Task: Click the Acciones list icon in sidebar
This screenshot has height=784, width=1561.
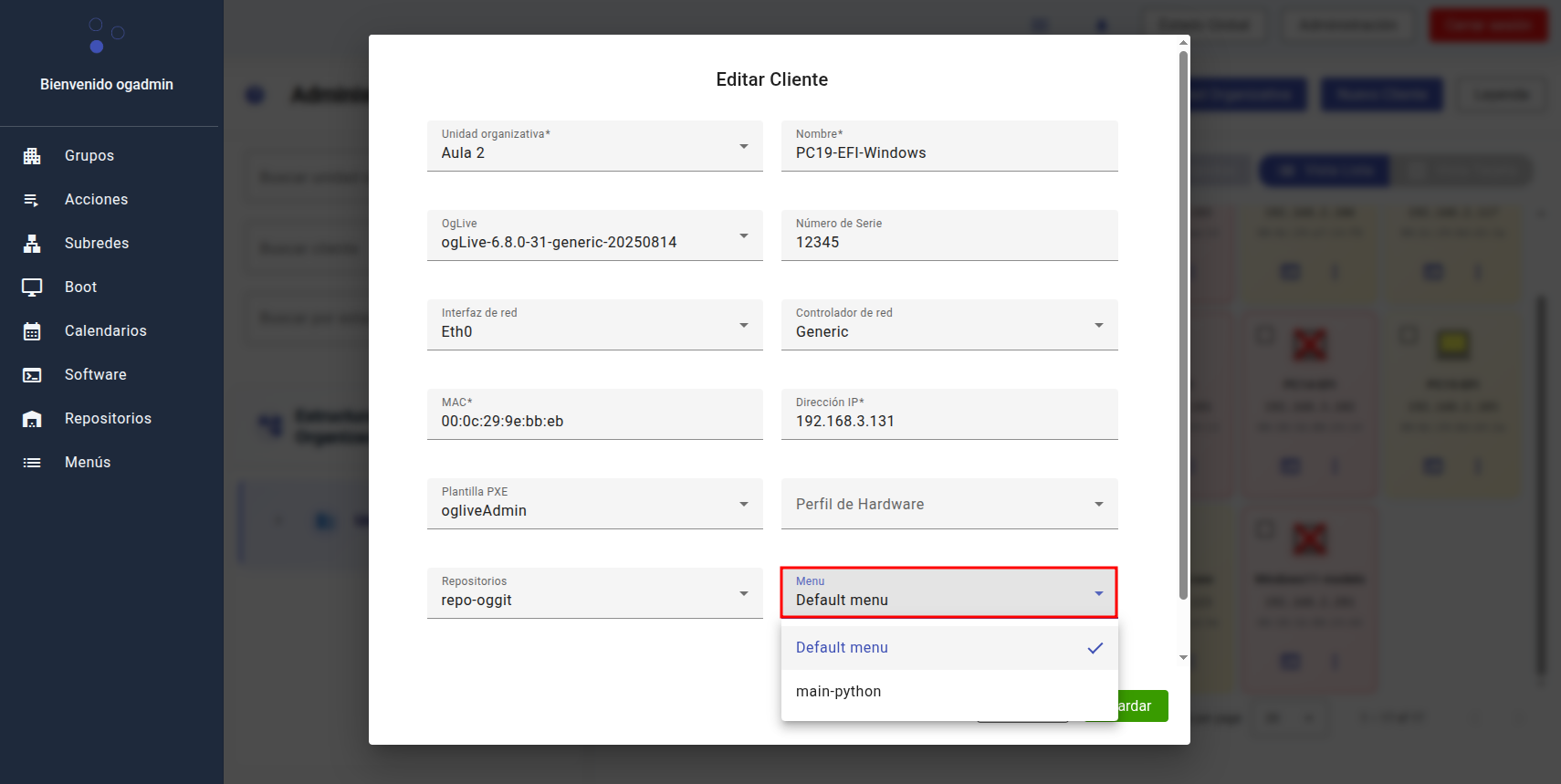Action: tap(32, 200)
